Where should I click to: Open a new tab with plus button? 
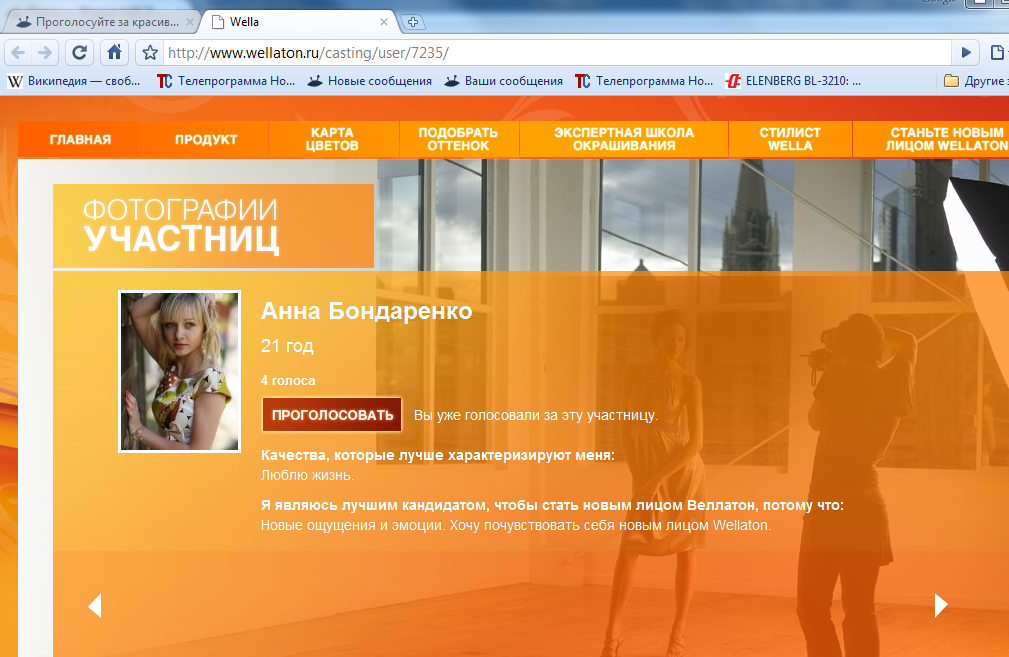click(412, 23)
